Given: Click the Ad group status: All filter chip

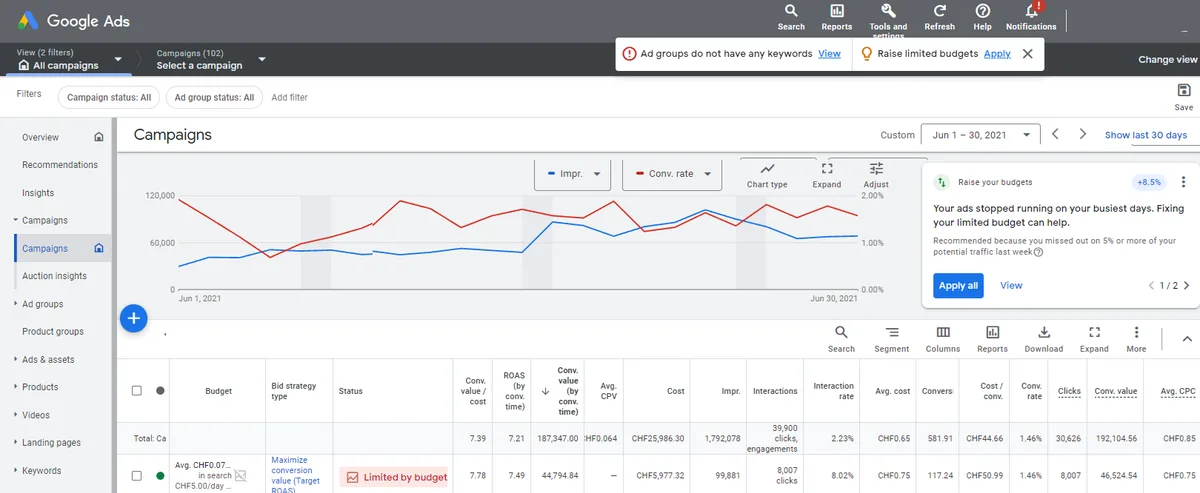Looking at the screenshot, I should coord(214,97).
